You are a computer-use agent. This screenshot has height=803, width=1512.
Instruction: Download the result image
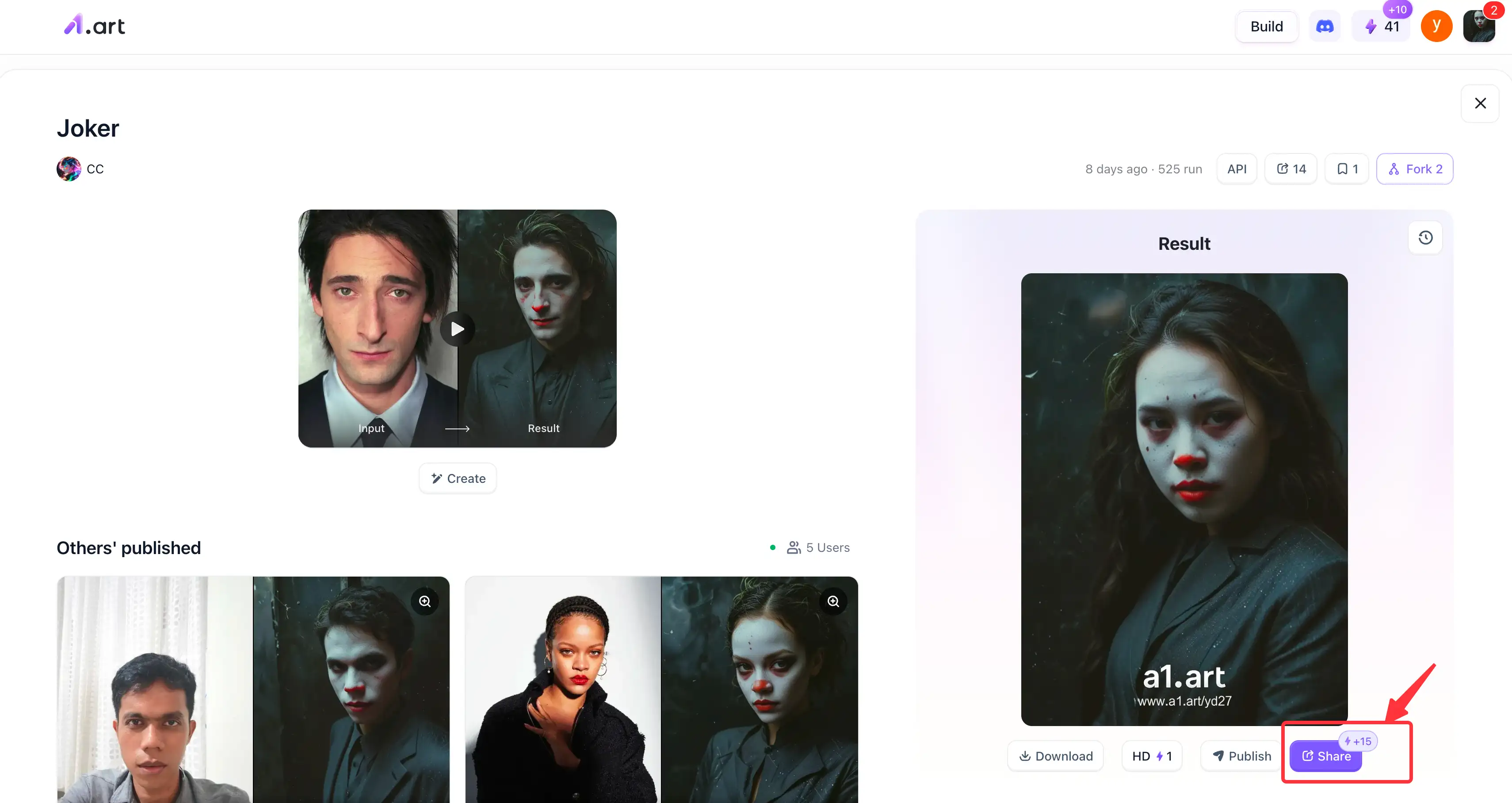pyautogui.click(x=1055, y=756)
